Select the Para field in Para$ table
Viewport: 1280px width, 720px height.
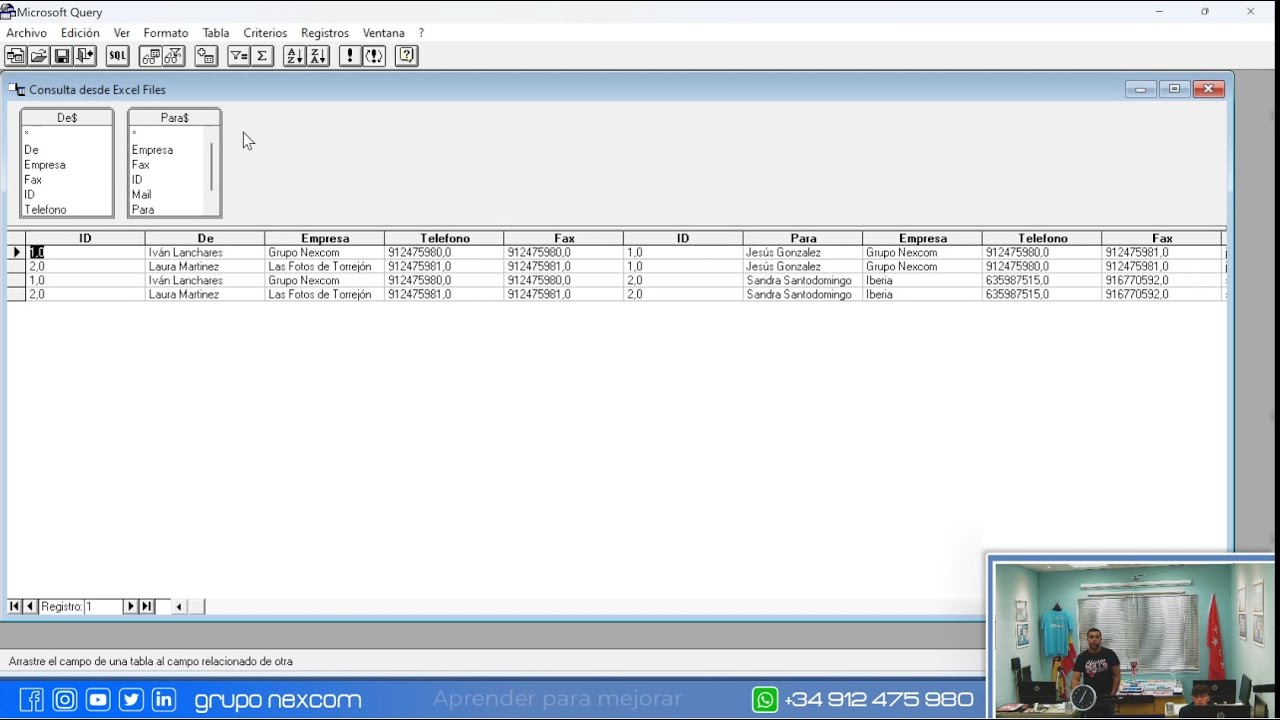(143, 210)
